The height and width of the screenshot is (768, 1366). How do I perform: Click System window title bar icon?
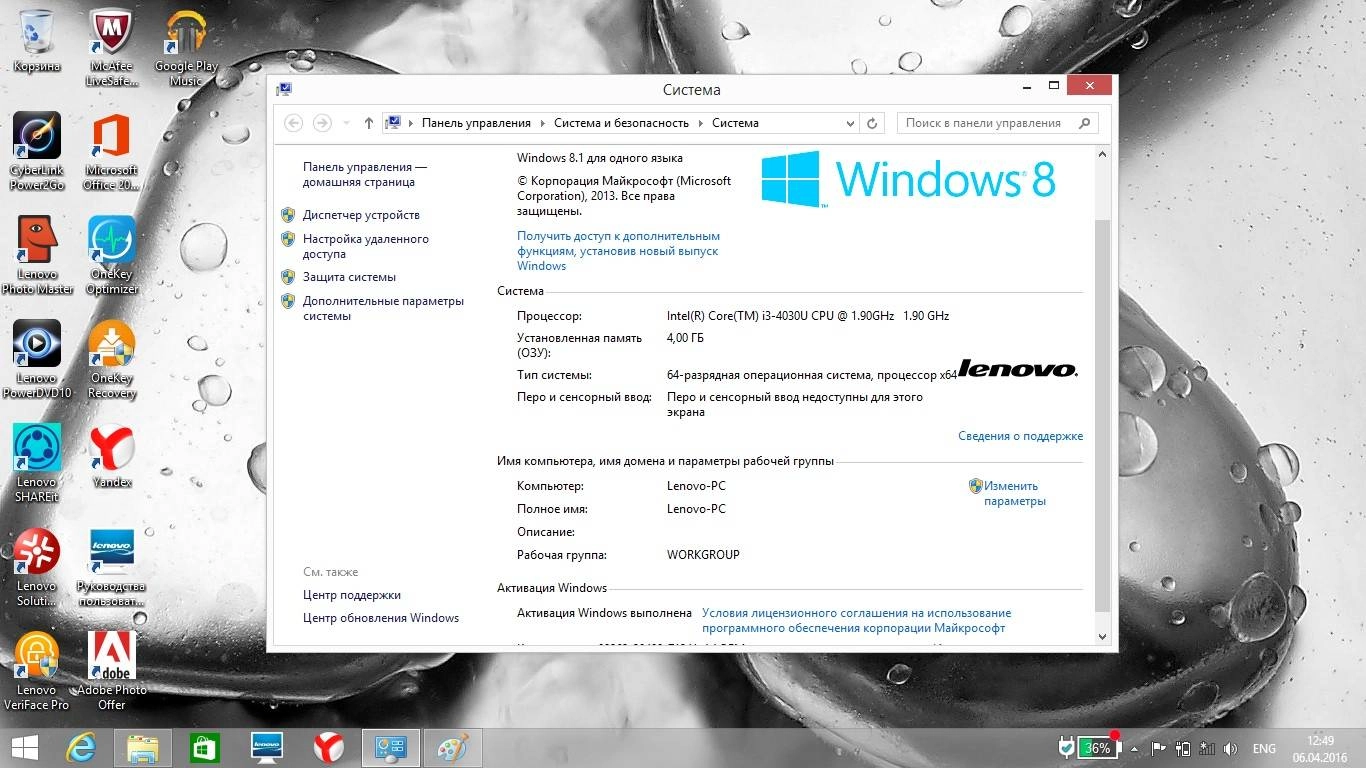[284, 89]
